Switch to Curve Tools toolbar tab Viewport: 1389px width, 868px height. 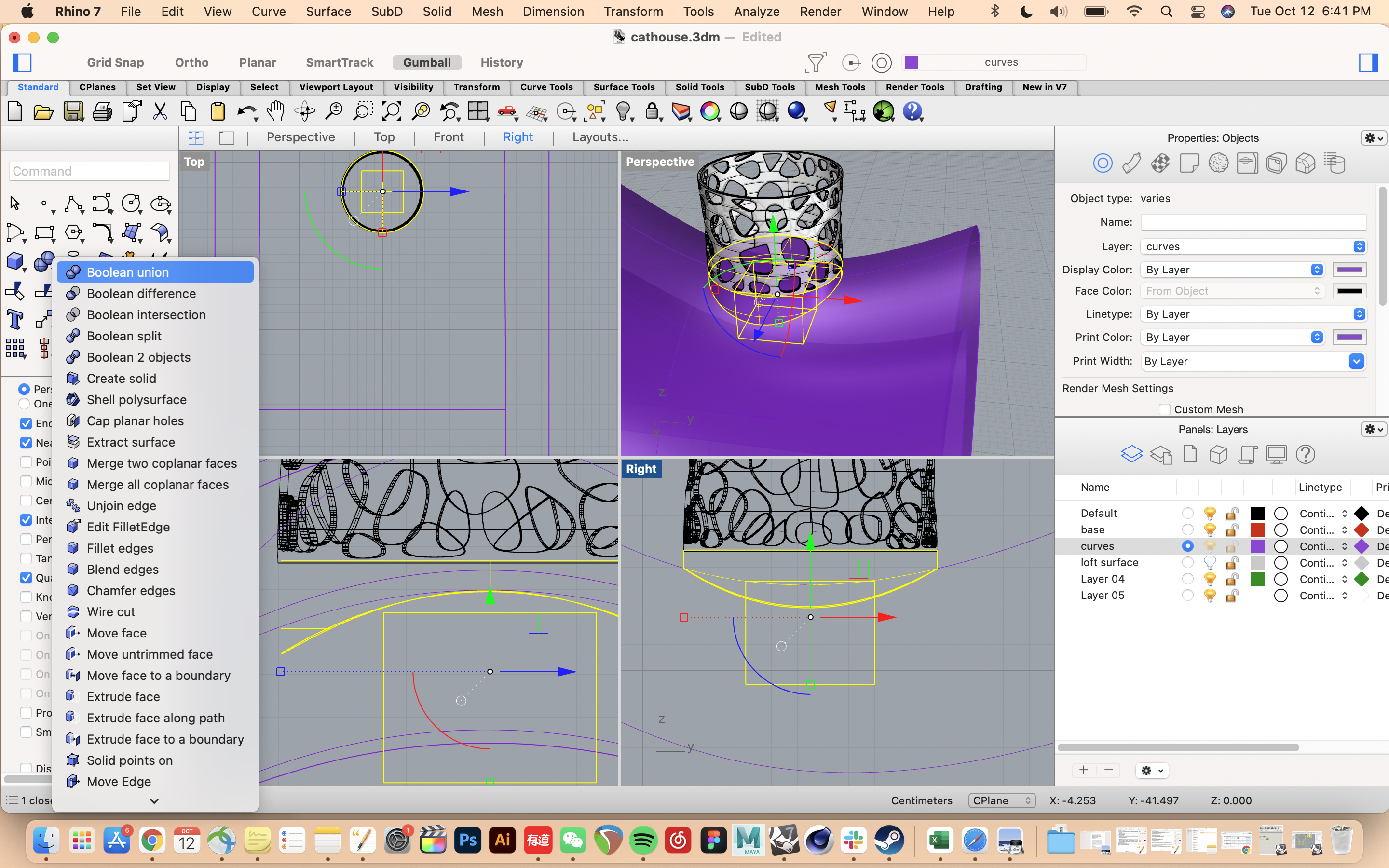pos(546,87)
